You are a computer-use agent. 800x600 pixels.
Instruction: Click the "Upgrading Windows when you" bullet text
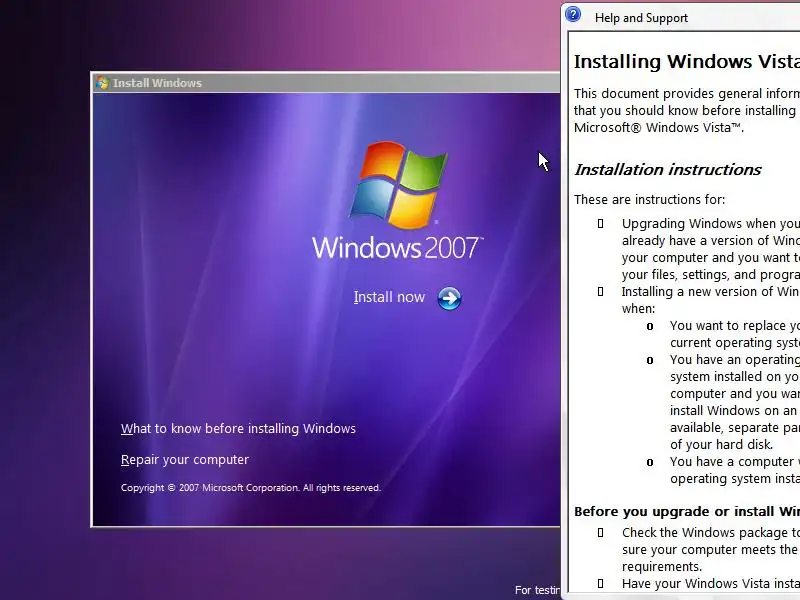click(711, 223)
